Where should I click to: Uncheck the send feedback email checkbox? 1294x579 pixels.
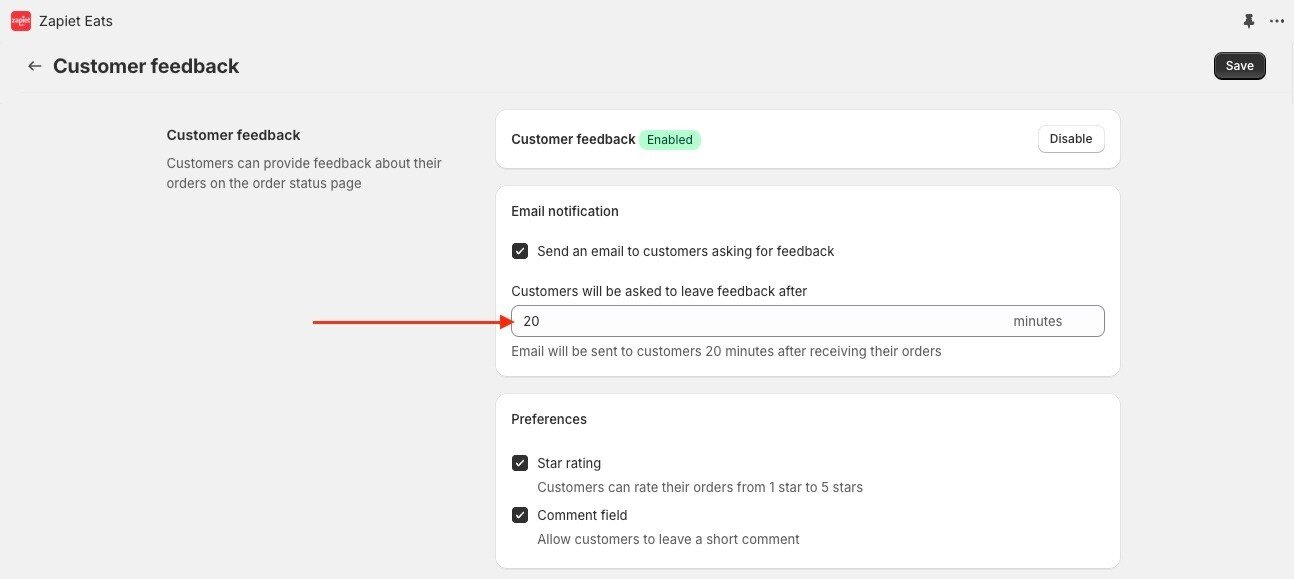point(520,251)
